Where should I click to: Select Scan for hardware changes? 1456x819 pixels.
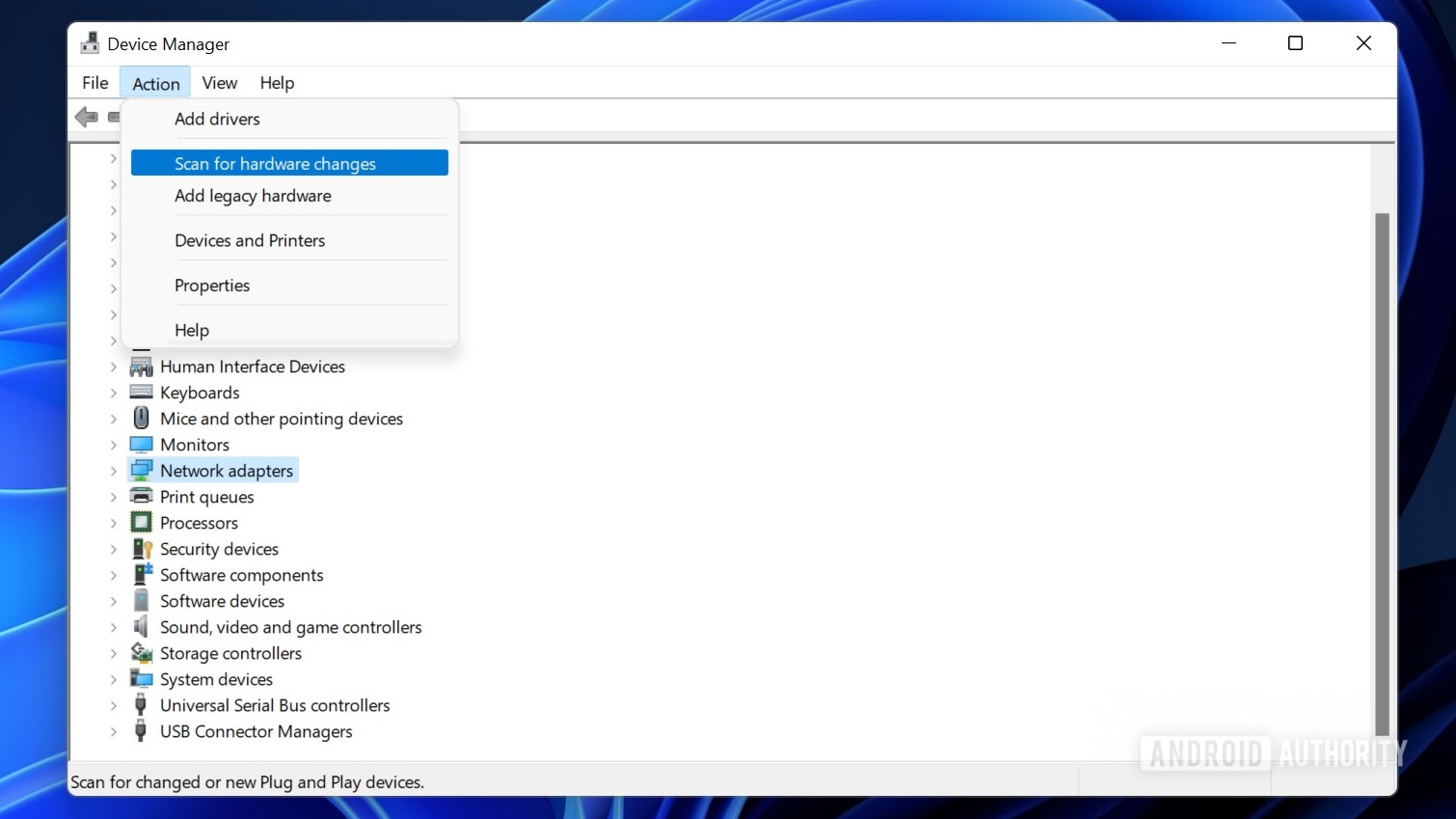coord(275,163)
